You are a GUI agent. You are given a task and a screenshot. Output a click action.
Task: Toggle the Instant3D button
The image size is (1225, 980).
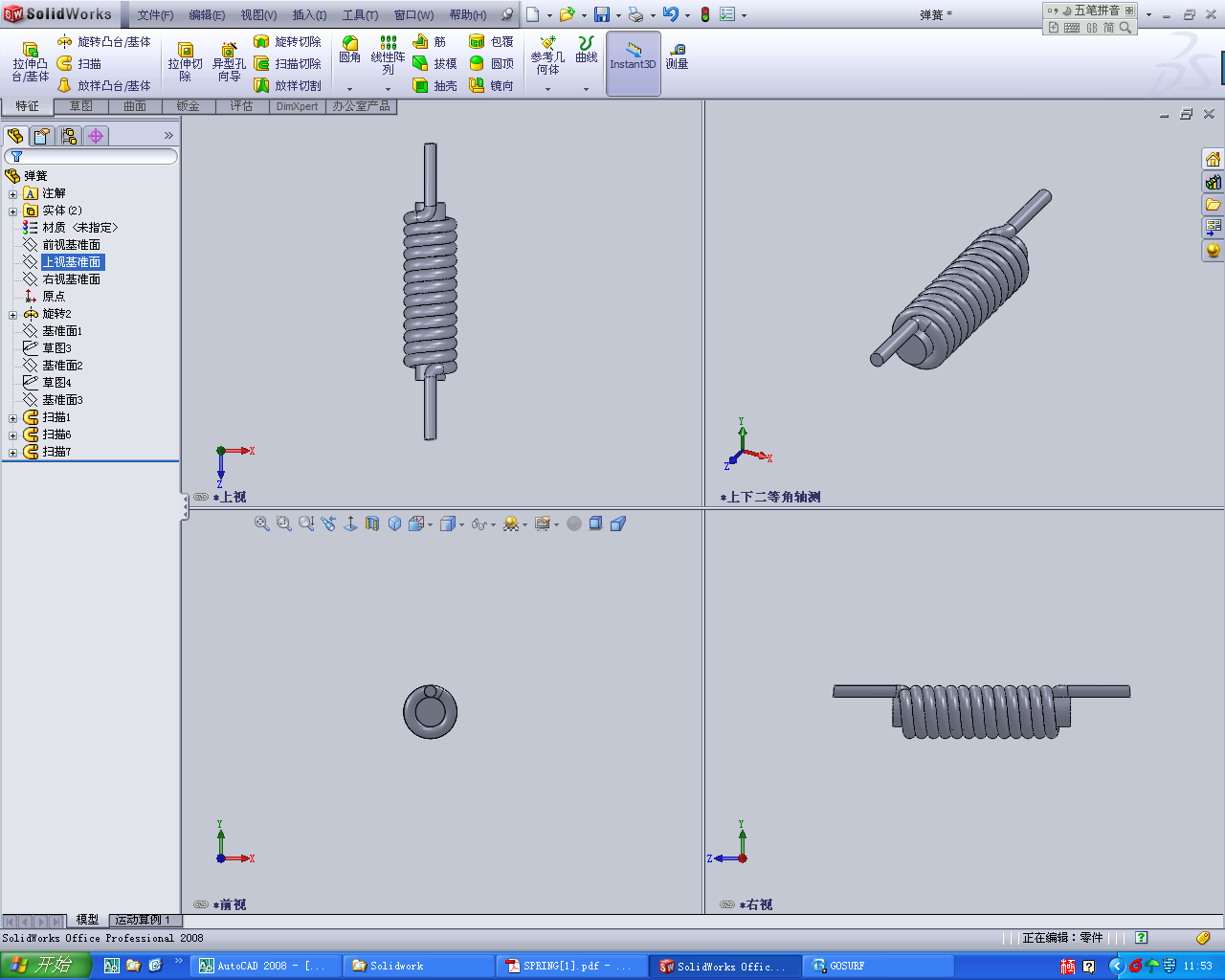[x=634, y=63]
